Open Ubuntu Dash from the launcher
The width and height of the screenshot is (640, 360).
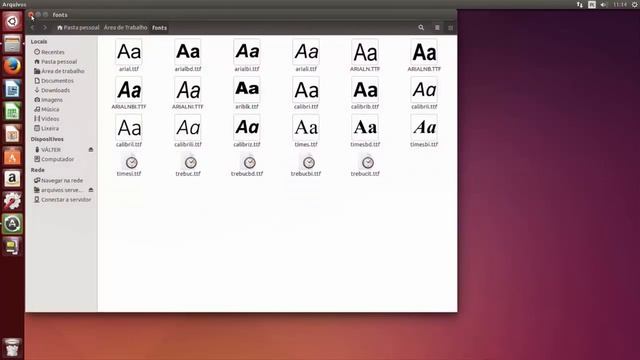[x=12, y=21]
